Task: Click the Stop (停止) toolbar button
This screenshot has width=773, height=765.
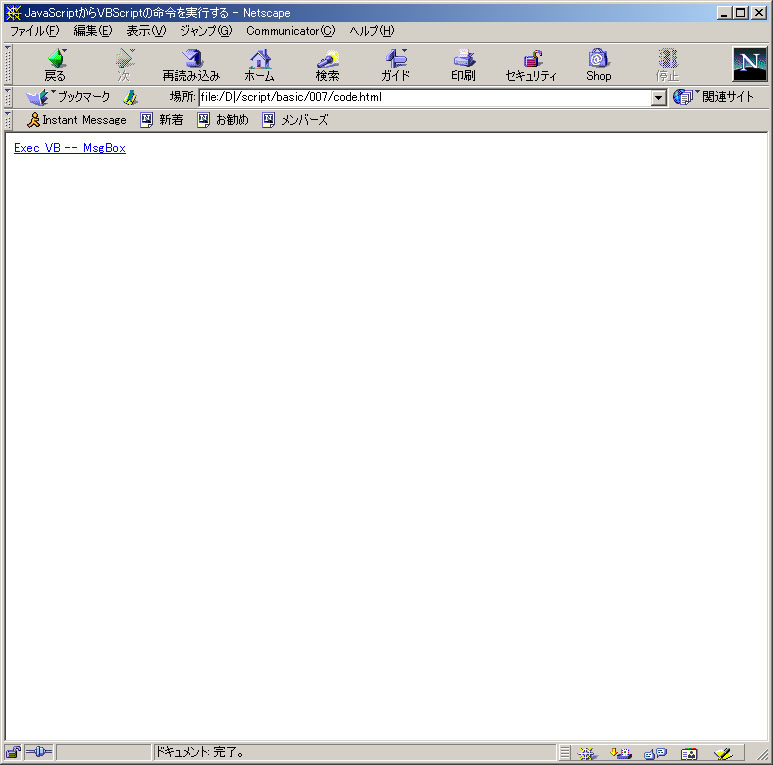Action: 668,65
